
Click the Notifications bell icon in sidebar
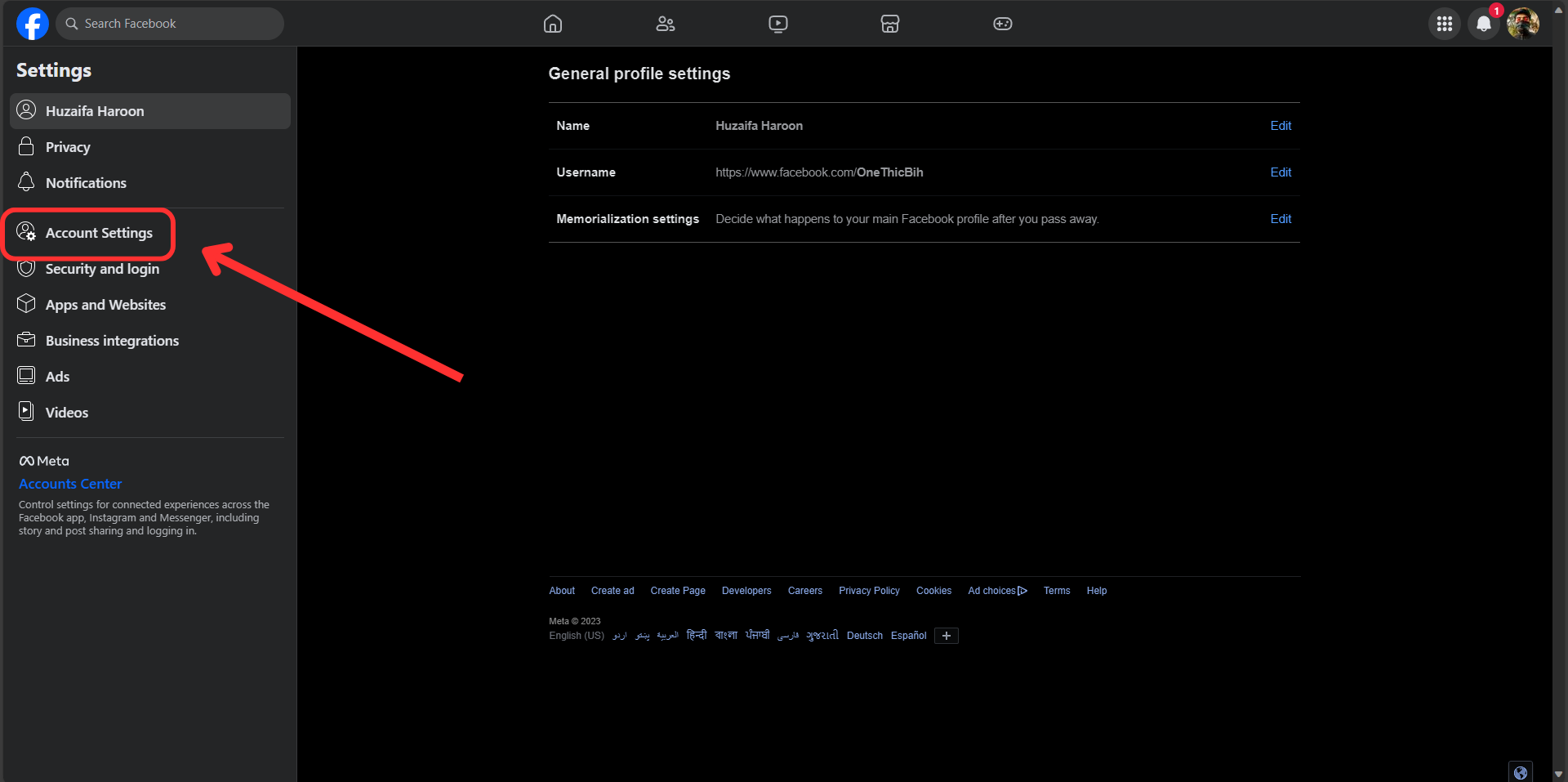(x=26, y=182)
